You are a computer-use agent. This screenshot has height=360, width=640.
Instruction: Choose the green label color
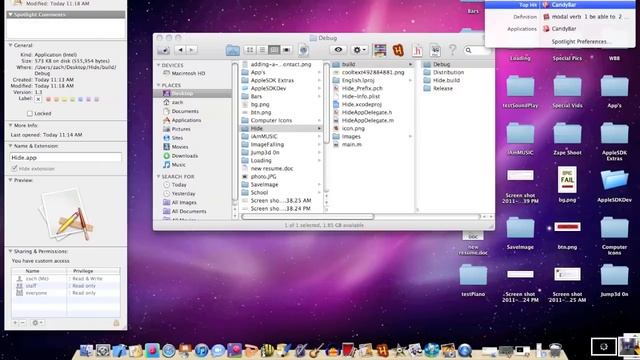[x=73, y=99]
